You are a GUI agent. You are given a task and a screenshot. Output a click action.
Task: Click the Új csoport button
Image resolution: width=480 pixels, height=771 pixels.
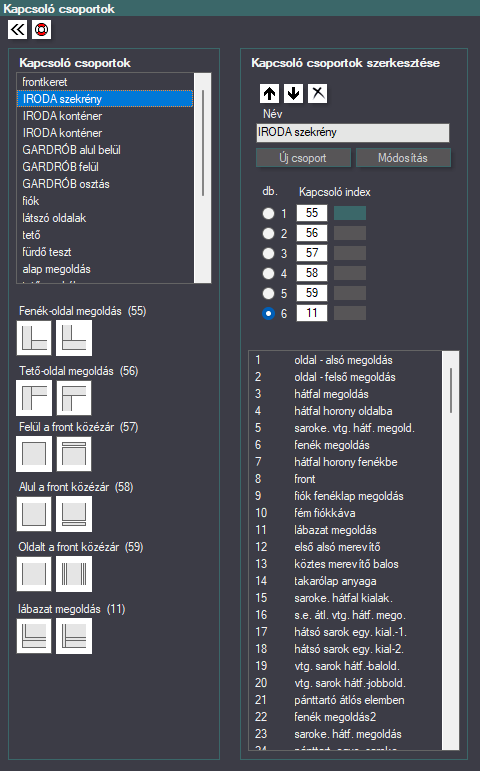[303, 158]
